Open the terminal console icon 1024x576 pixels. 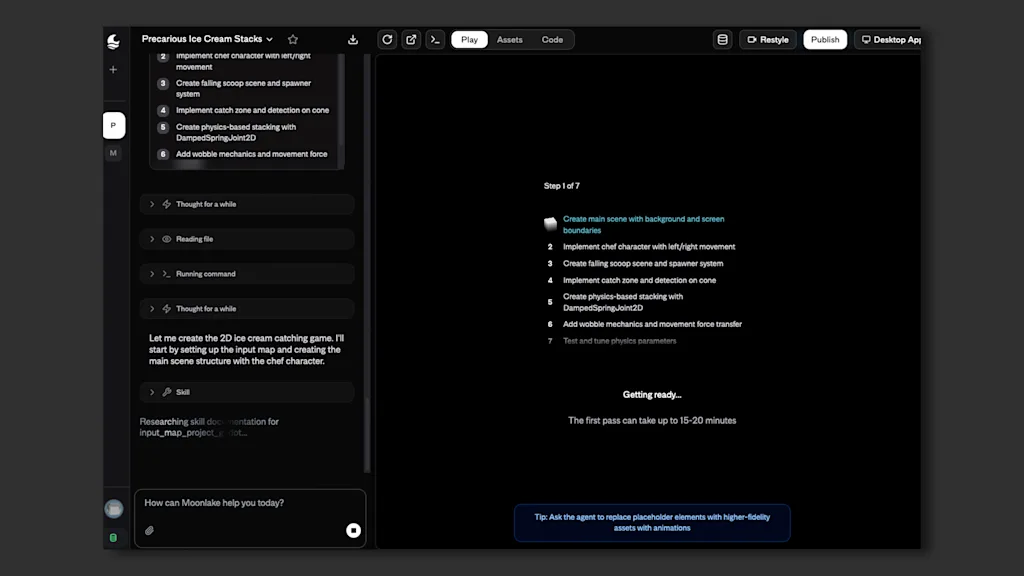tap(435, 40)
